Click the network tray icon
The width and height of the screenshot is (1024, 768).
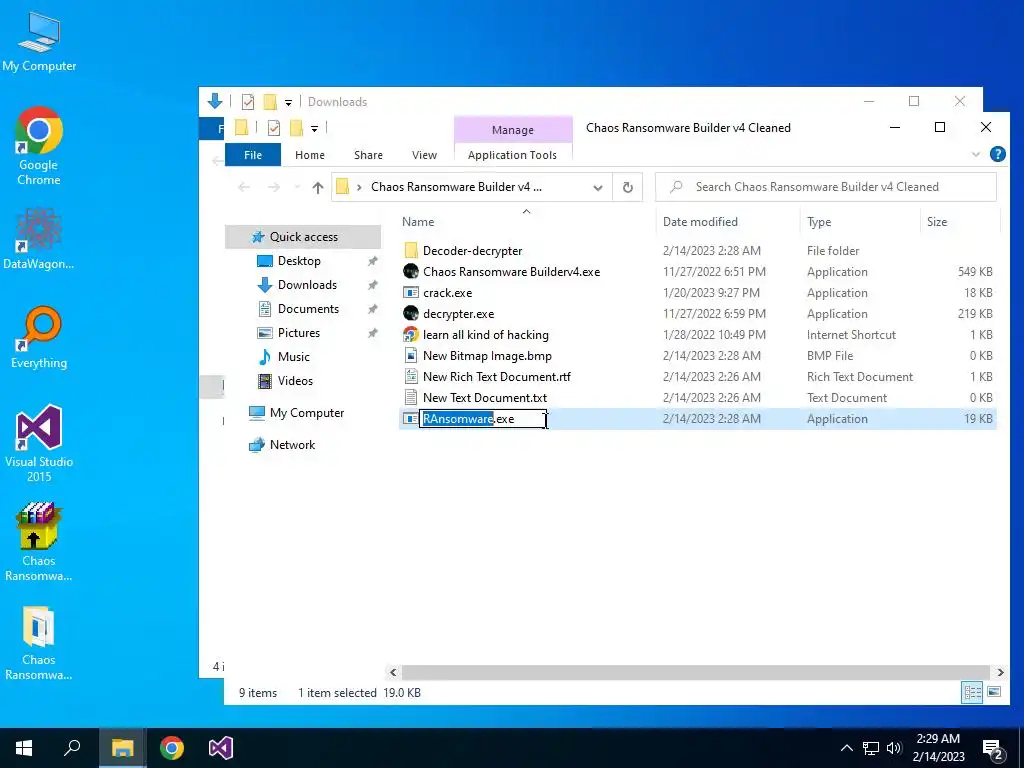(x=871, y=748)
